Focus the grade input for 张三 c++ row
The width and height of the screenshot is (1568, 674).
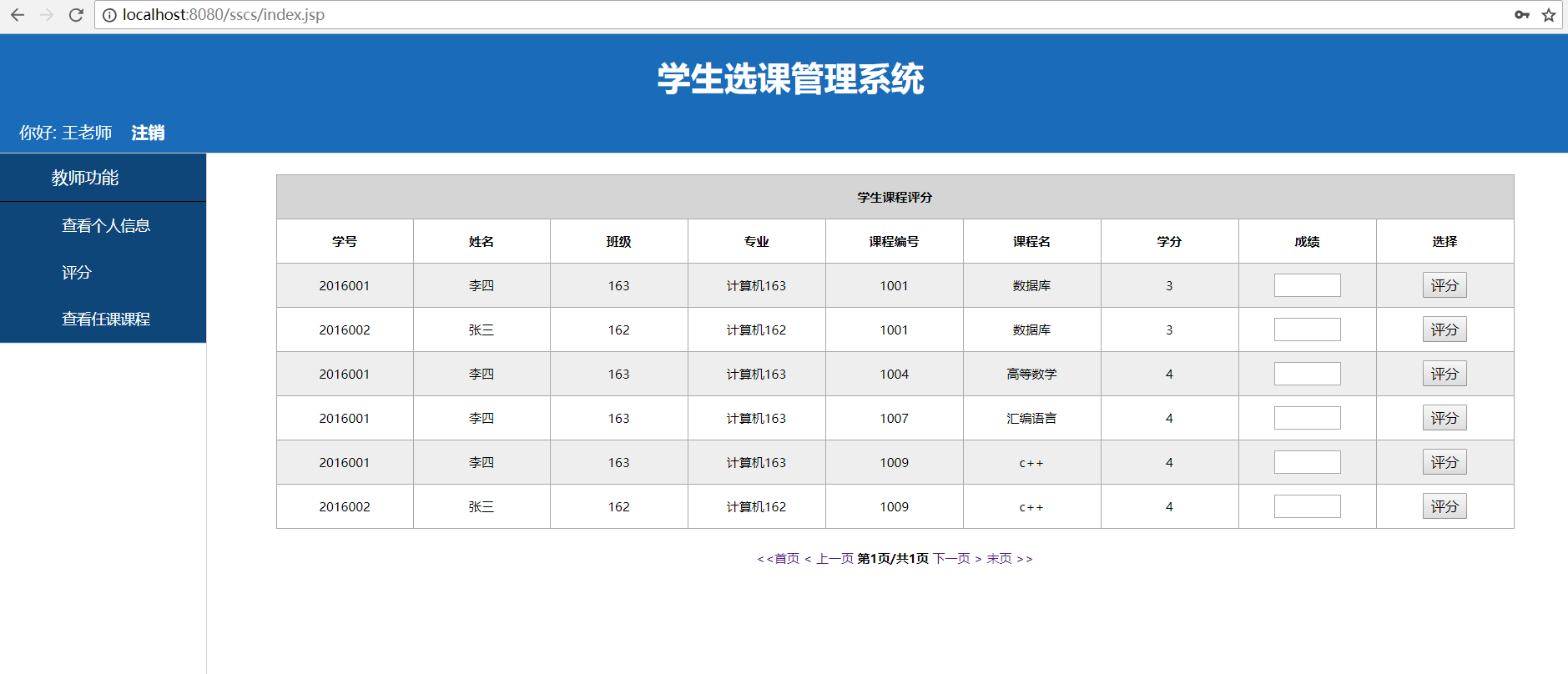point(1307,506)
